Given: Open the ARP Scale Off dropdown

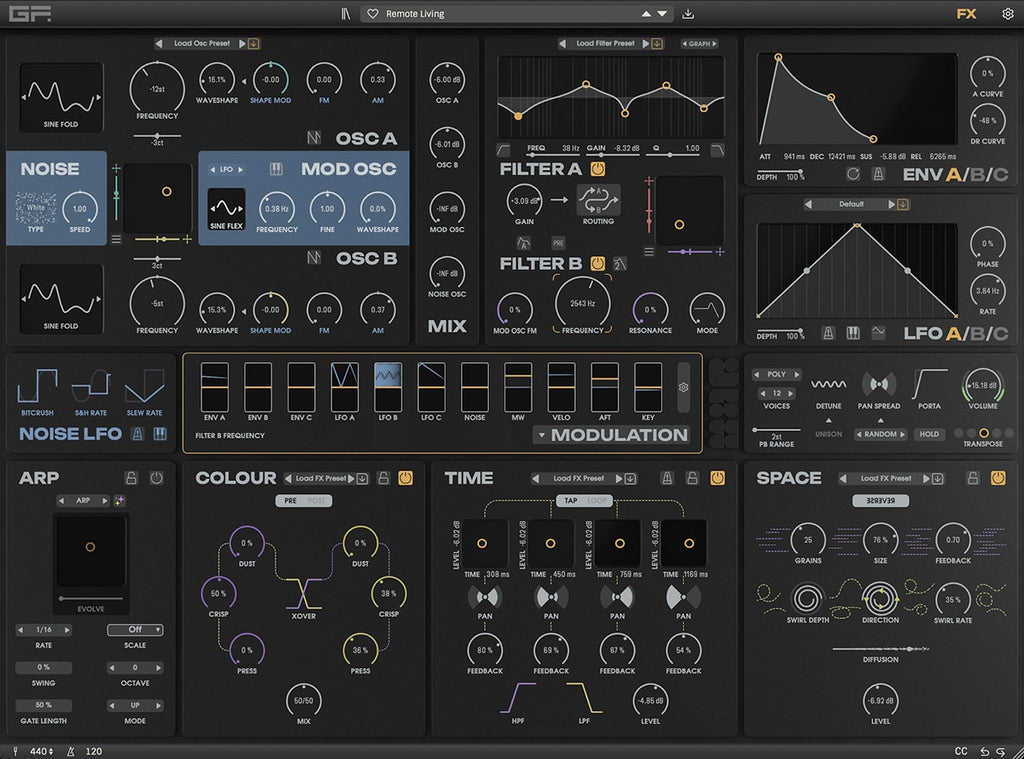Looking at the screenshot, I should point(135,630).
